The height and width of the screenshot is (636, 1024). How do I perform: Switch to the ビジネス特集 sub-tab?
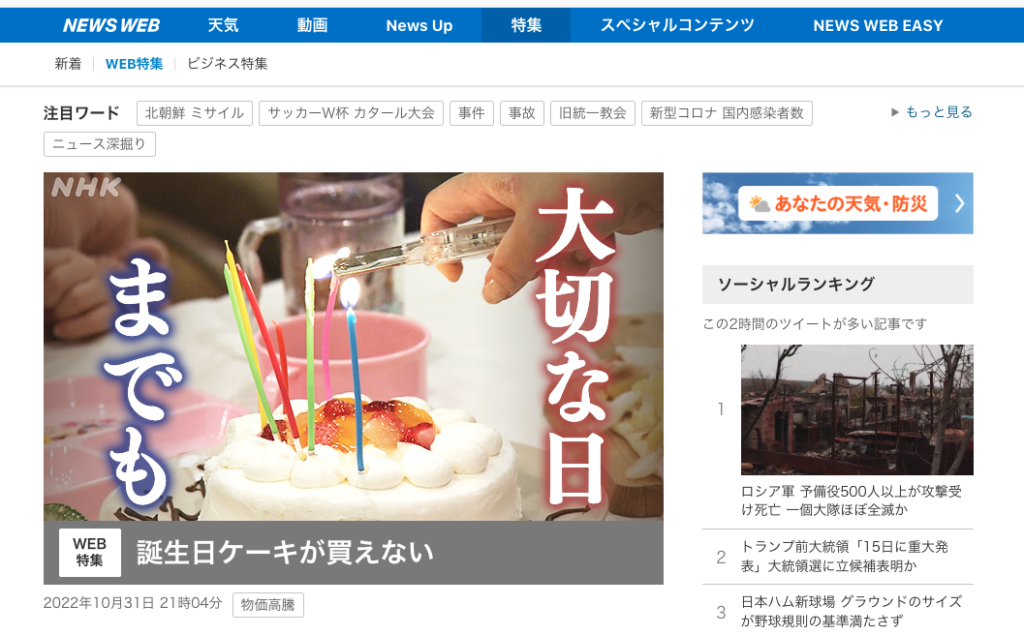227,63
